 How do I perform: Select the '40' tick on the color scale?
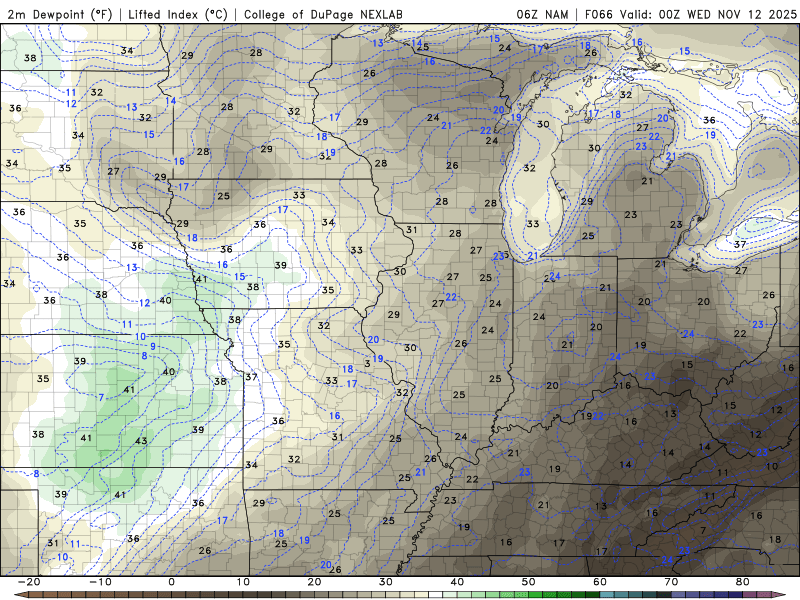457,582
